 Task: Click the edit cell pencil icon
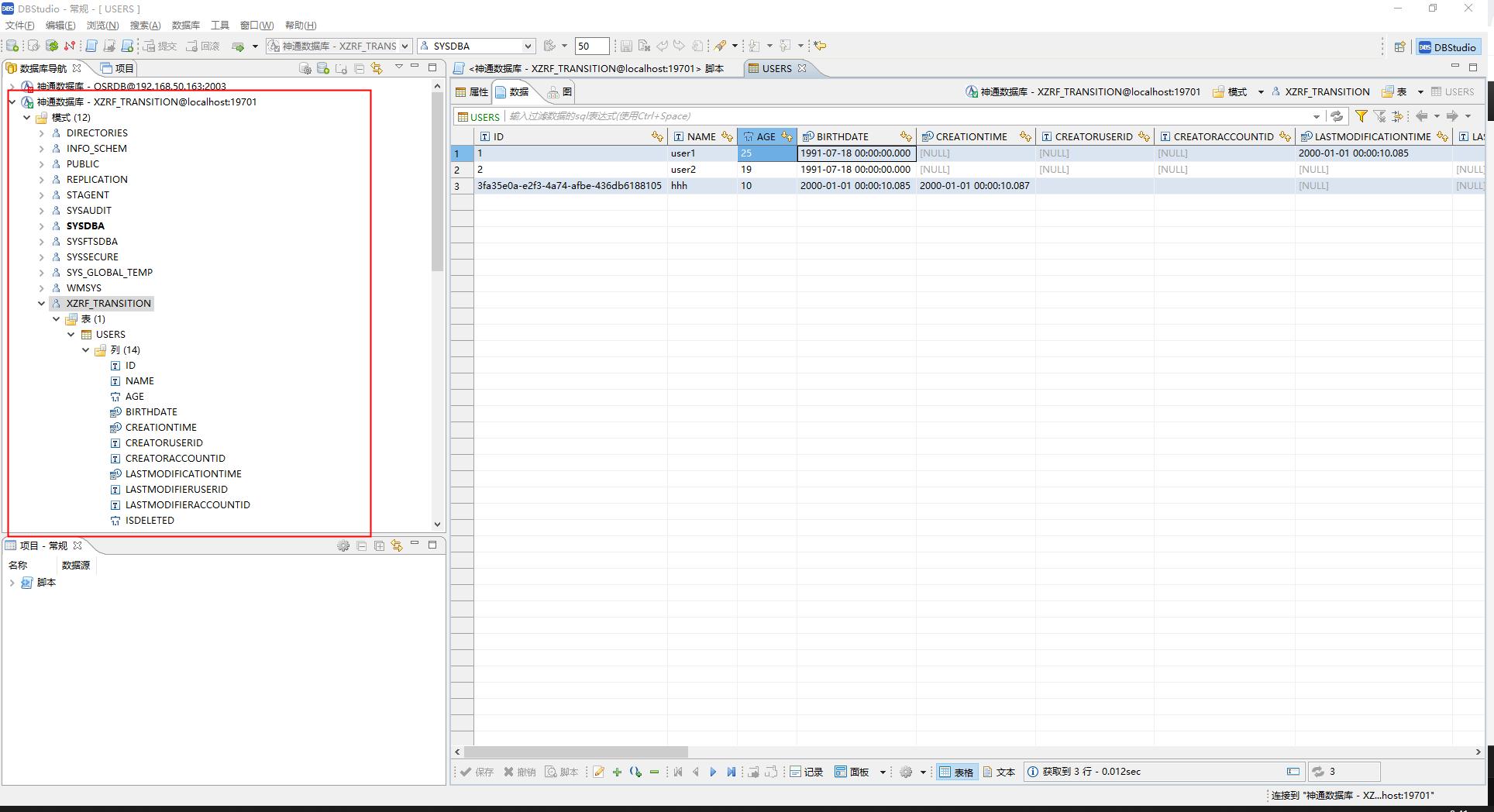tap(598, 772)
